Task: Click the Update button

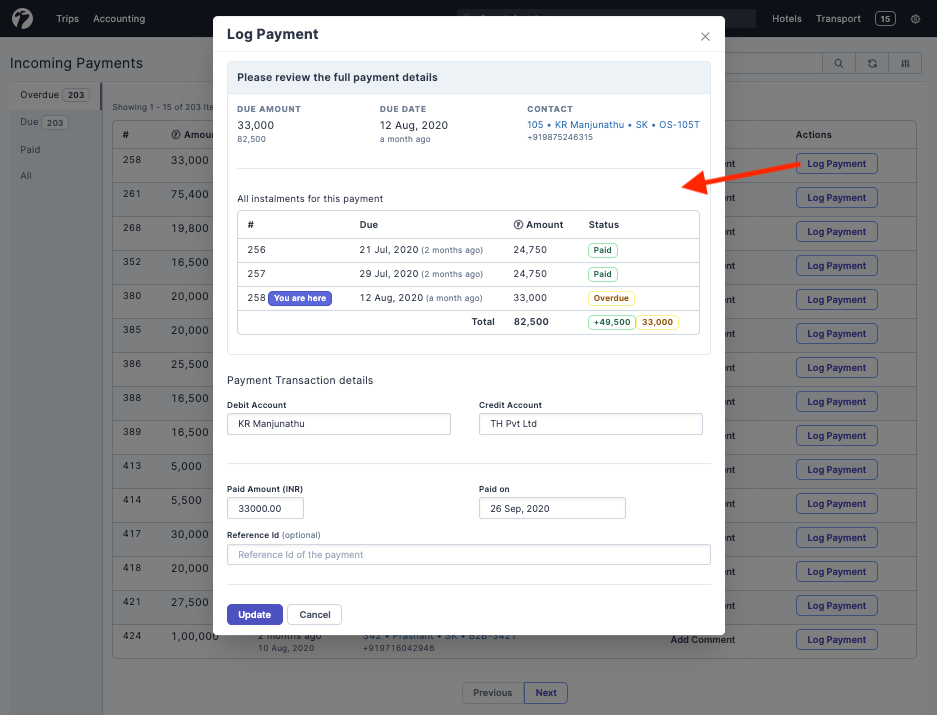Action: point(254,614)
